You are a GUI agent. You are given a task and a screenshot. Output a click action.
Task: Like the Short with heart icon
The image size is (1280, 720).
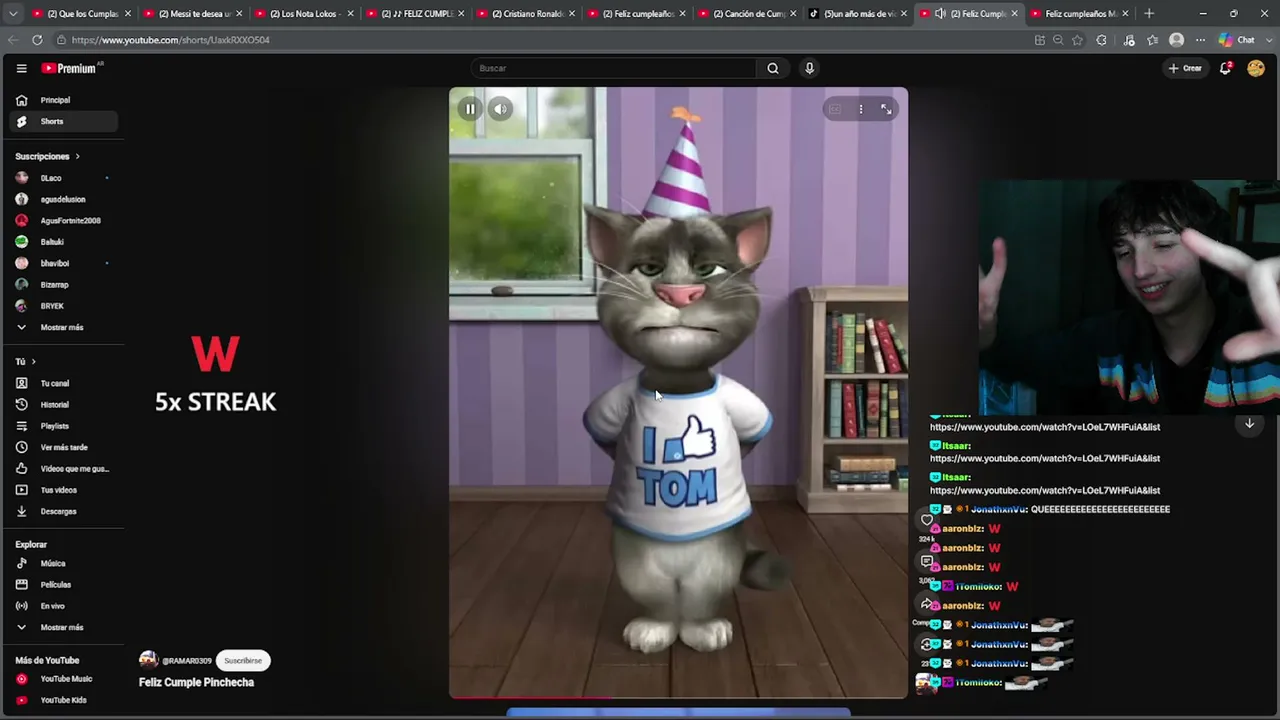pyautogui.click(x=927, y=521)
